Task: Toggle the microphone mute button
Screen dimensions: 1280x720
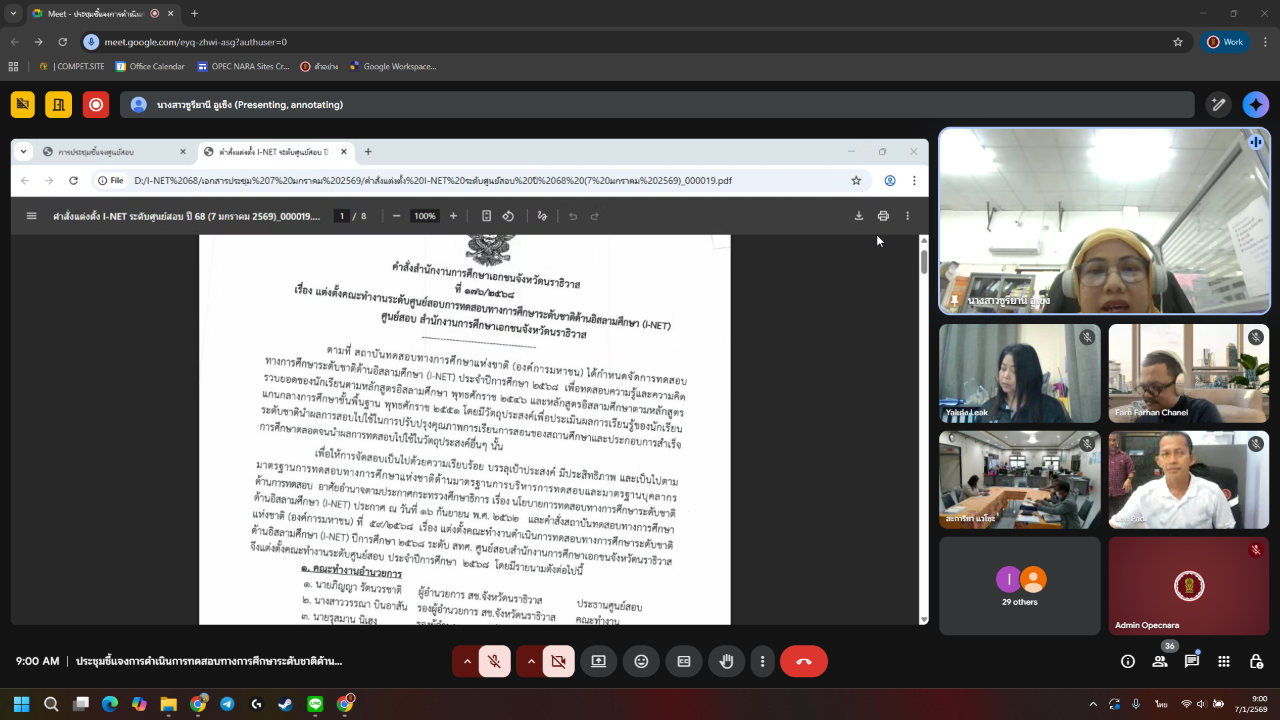Action: click(x=494, y=661)
